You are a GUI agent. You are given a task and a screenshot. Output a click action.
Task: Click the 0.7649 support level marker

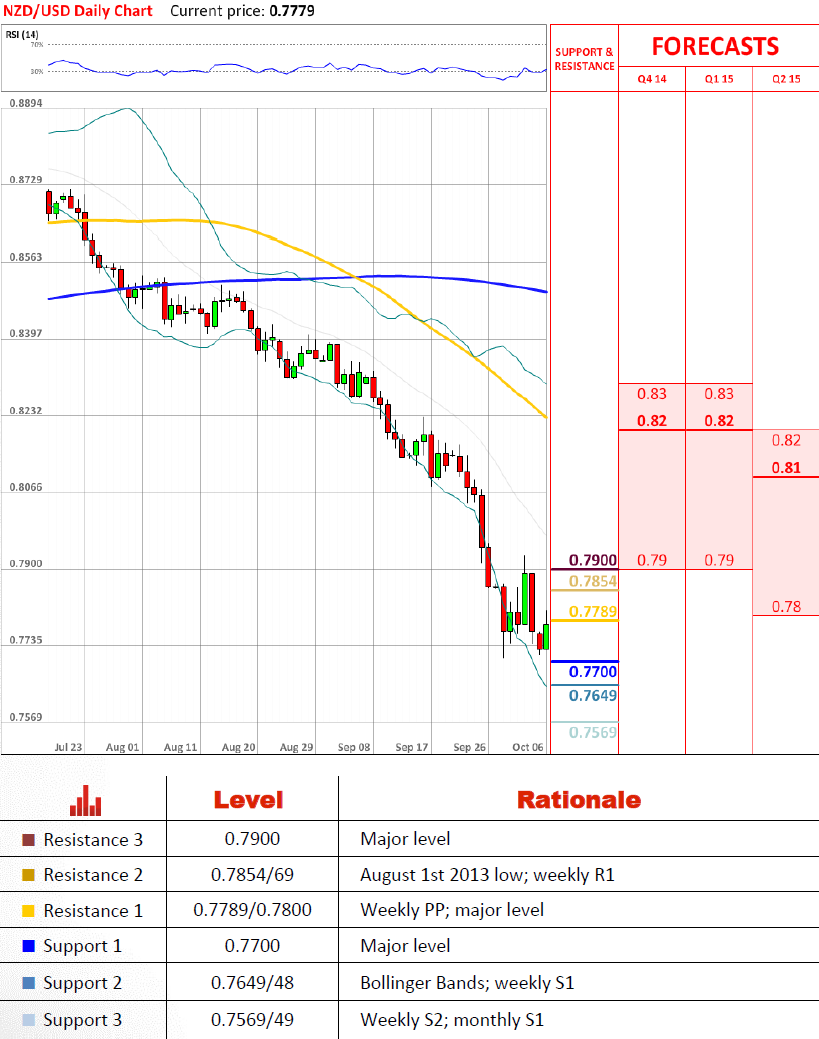592,696
